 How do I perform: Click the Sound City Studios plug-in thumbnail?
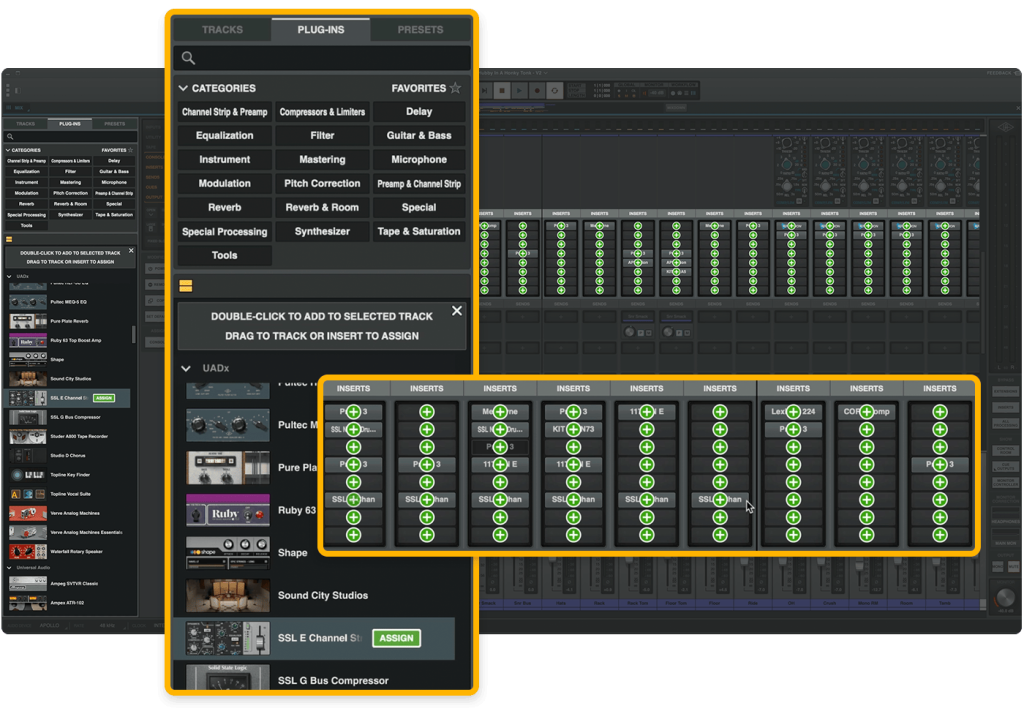click(x=227, y=595)
